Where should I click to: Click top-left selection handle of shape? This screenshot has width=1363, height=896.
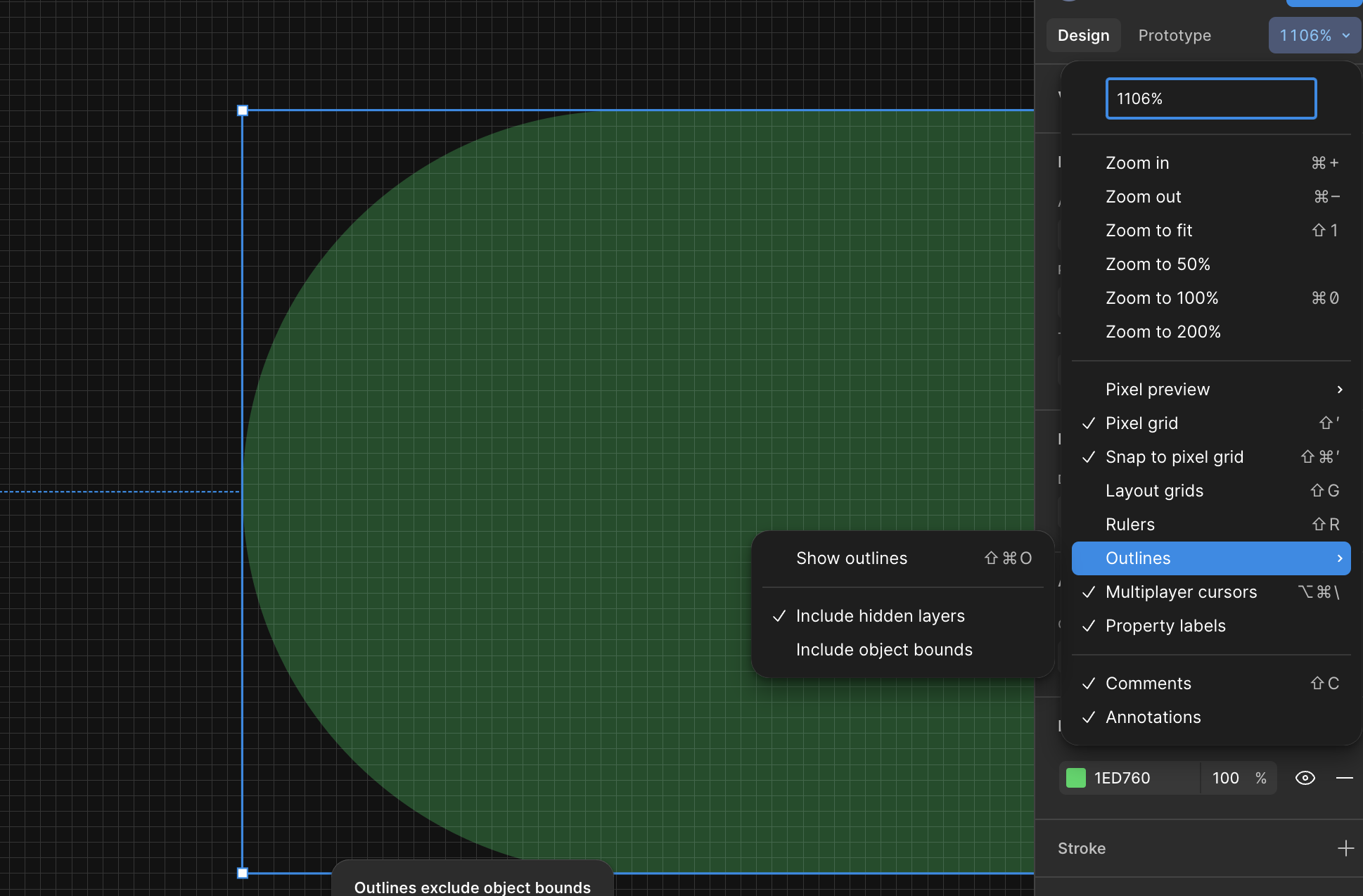coord(243,110)
